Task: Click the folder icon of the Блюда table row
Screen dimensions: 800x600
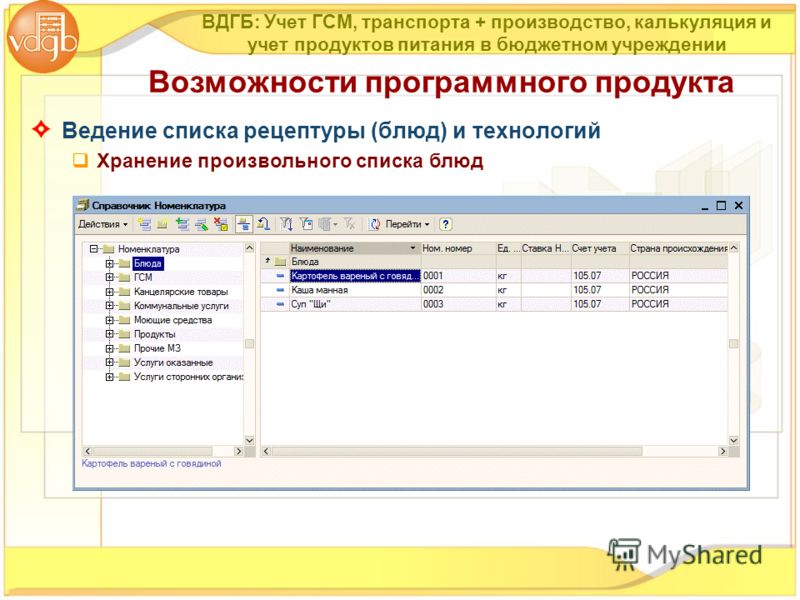Action: 280,262
